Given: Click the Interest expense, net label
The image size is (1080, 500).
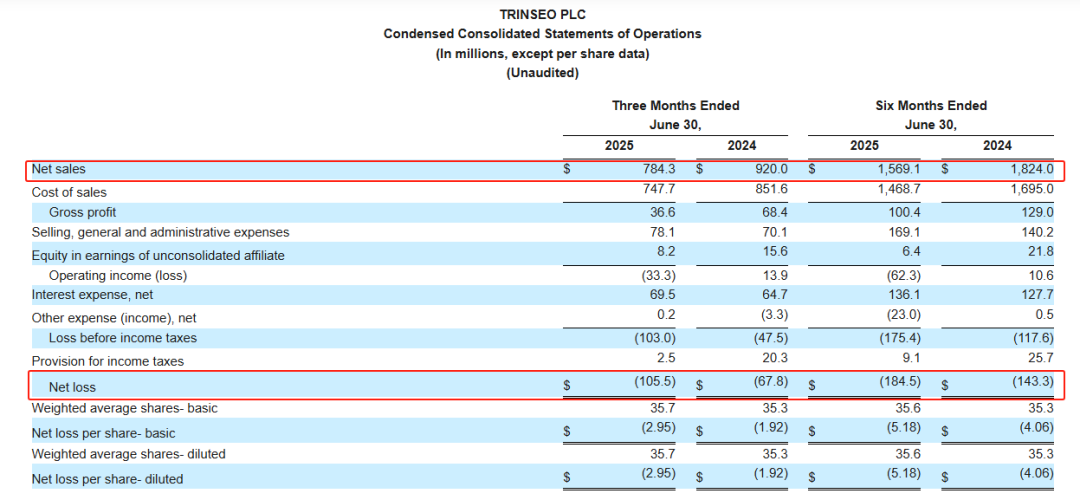Looking at the screenshot, I should pos(92,295).
